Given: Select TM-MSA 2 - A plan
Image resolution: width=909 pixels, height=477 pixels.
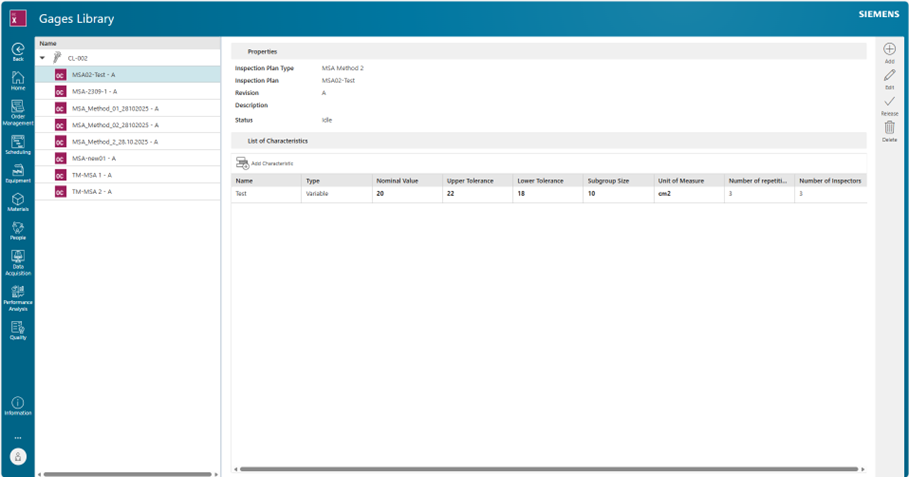Looking at the screenshot, I should tap(92, 190).
